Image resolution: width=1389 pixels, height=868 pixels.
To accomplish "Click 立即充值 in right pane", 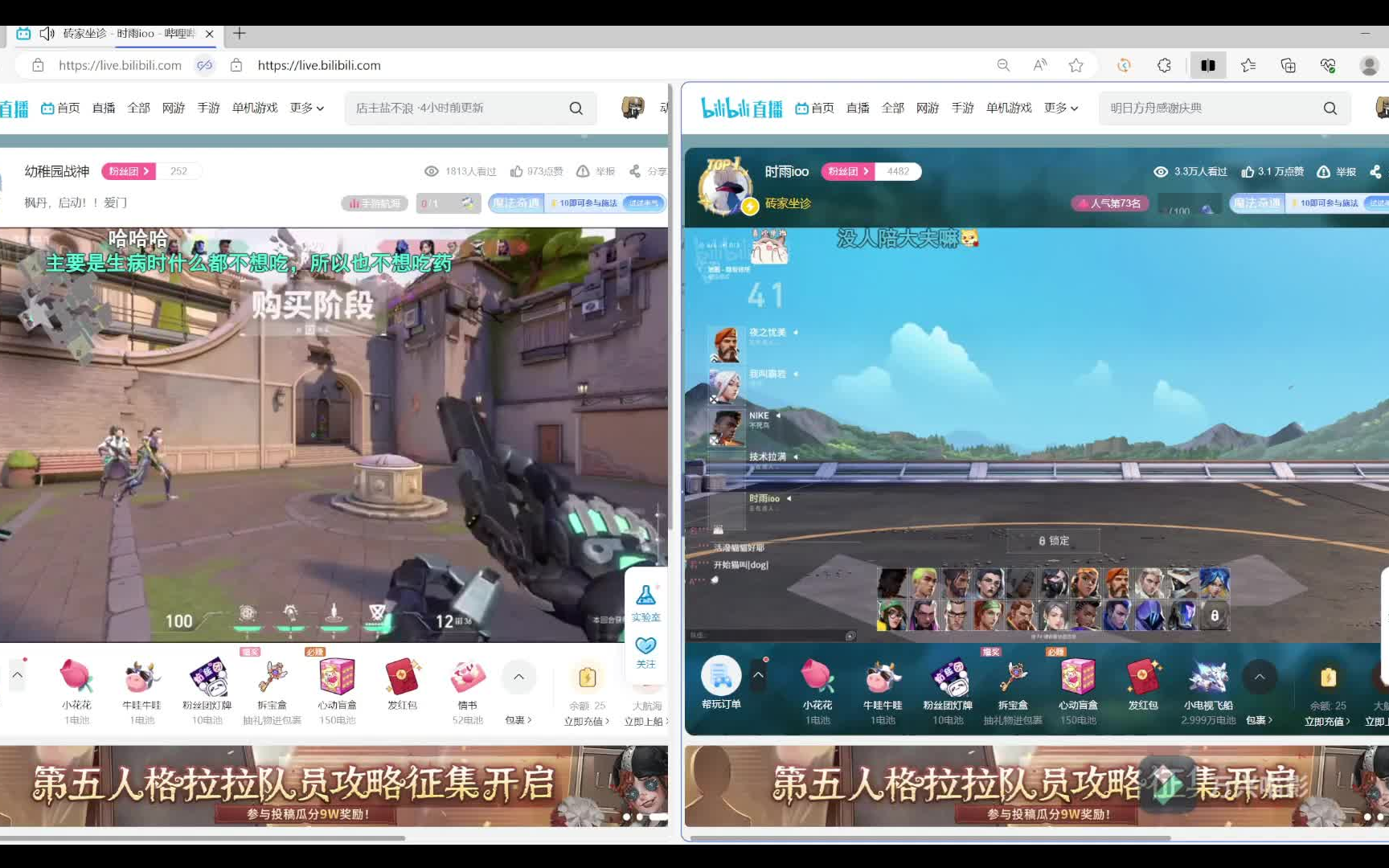I will click(x=1327, y=721).
